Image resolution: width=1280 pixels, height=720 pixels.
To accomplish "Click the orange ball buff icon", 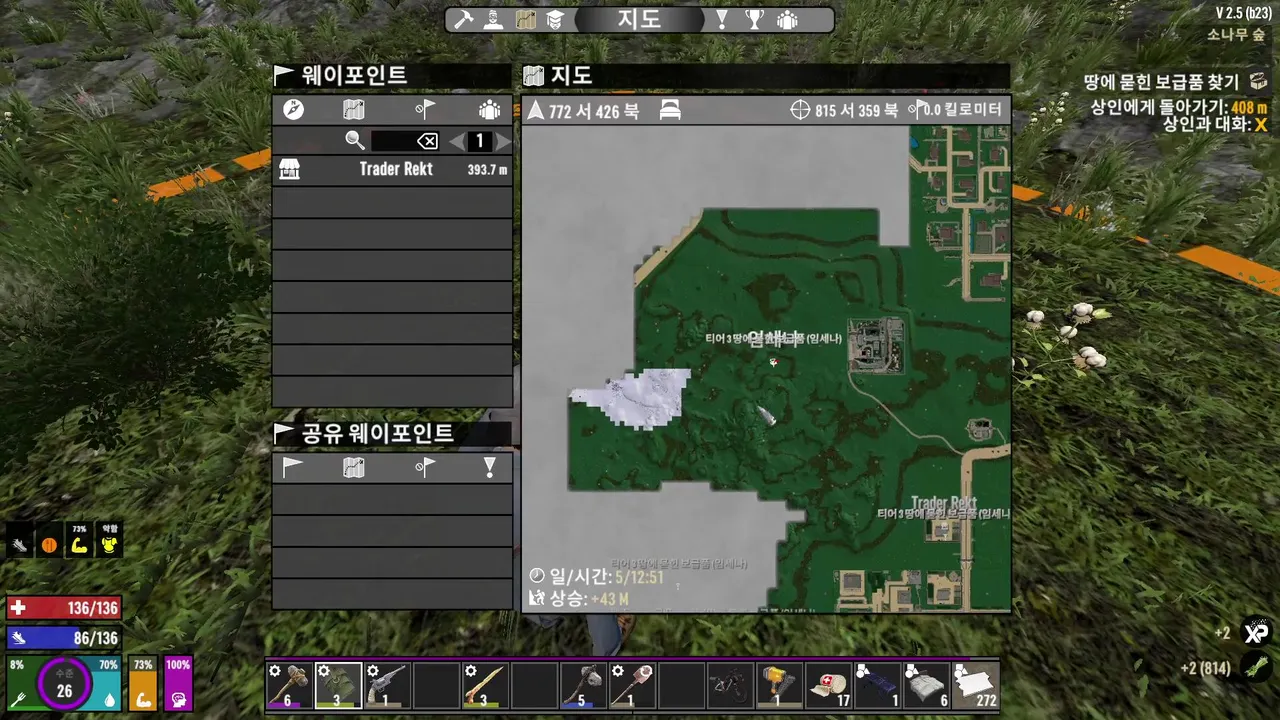I will (50, 545).
